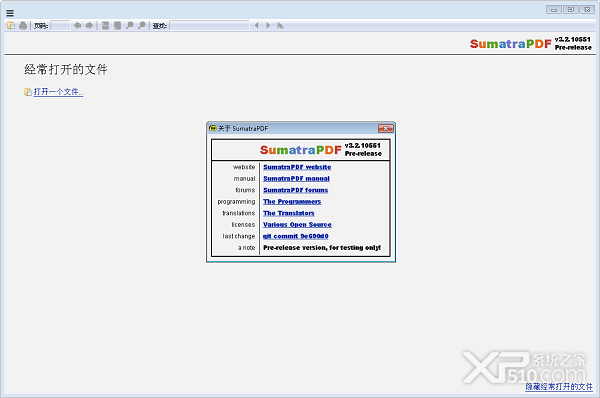Open SumatraPDF manual link

click(296, 179)
